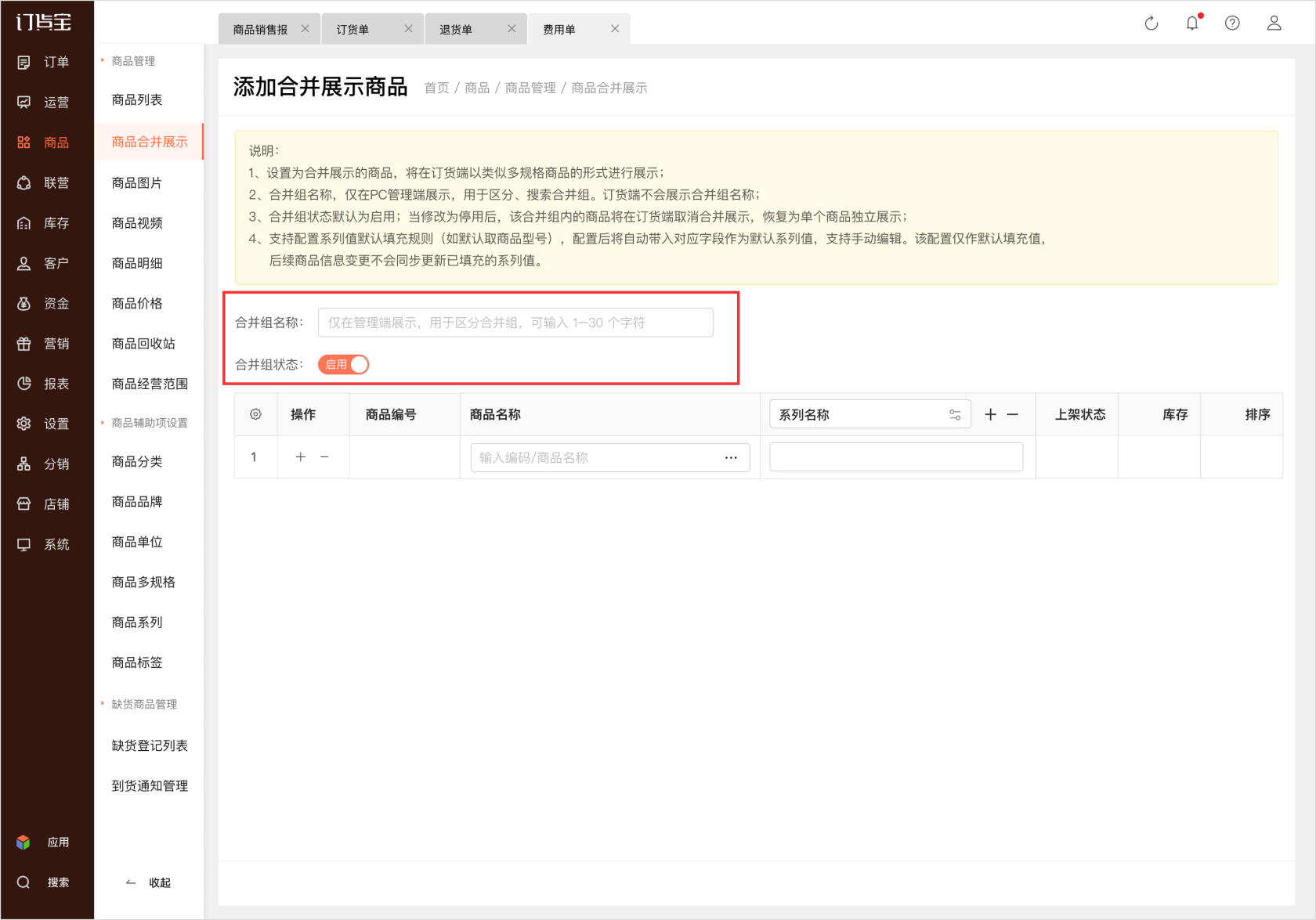Open 商品标签 in the submenu

(137, 662)
